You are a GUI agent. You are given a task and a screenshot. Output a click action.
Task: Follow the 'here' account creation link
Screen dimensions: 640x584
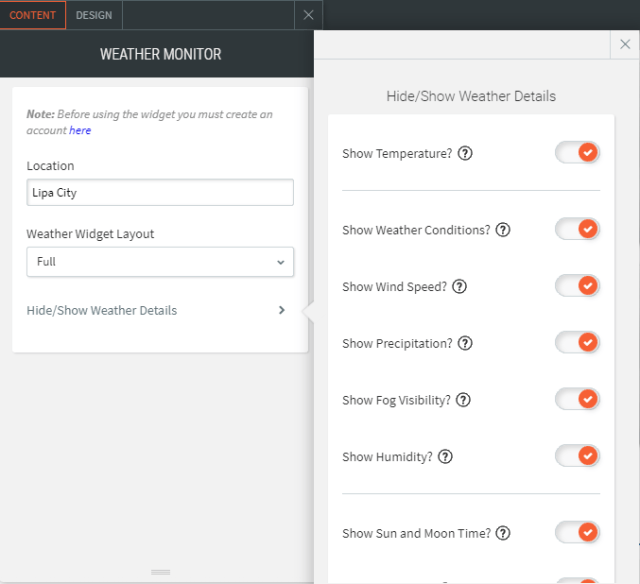[80, 131]
